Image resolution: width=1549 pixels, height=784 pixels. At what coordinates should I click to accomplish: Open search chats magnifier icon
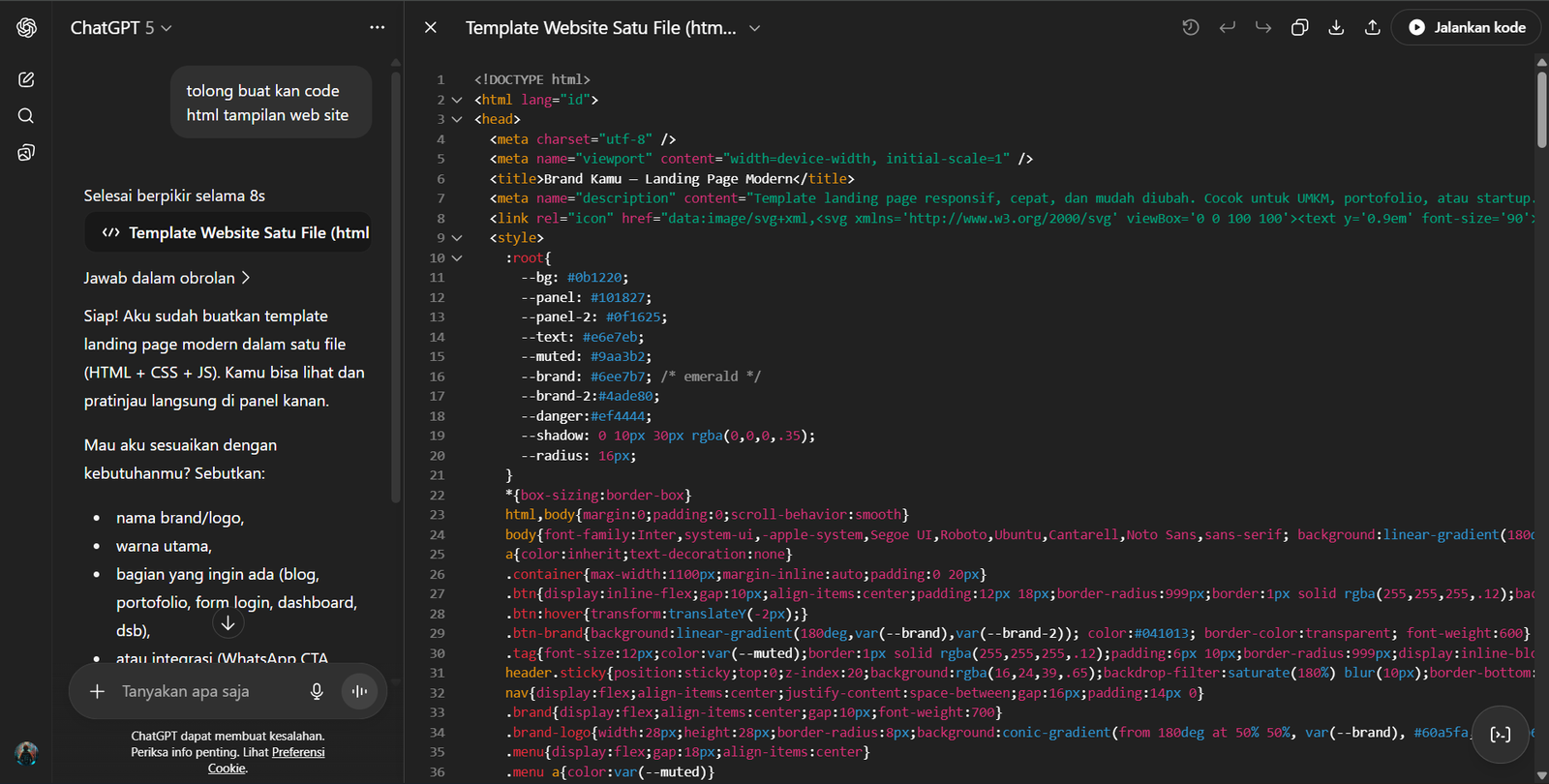pyautogui.click(x=26, y=116)
